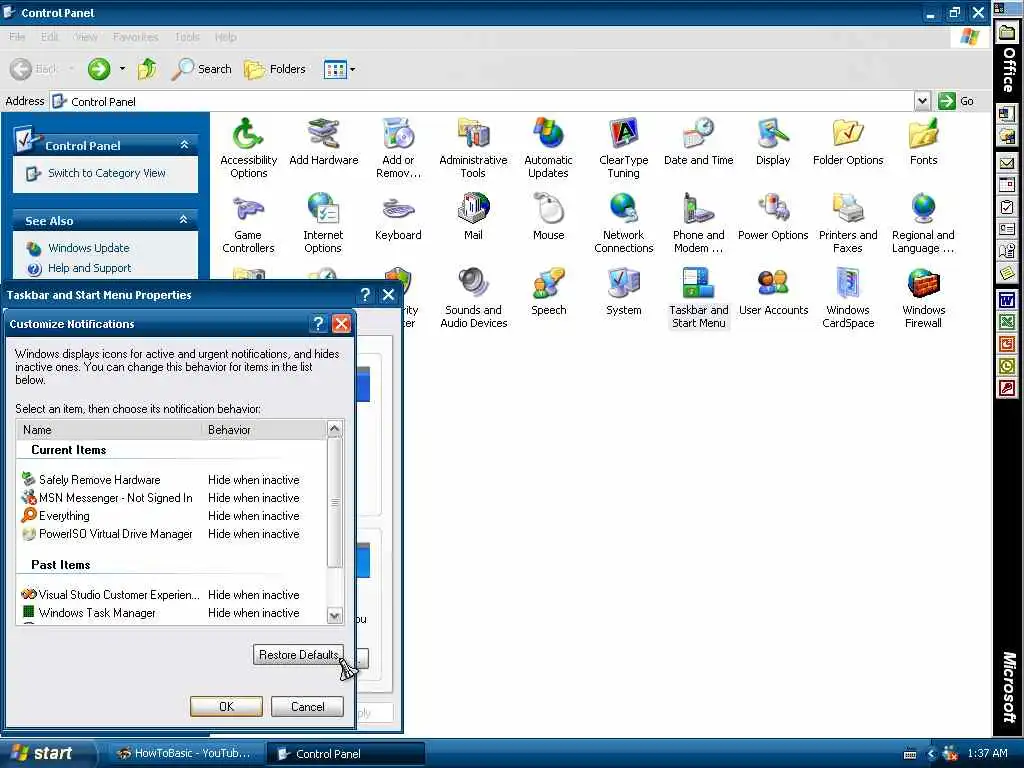This screenshot has width=1024, height=768.
Task: Open Administrative Tools
Action: 473,148
